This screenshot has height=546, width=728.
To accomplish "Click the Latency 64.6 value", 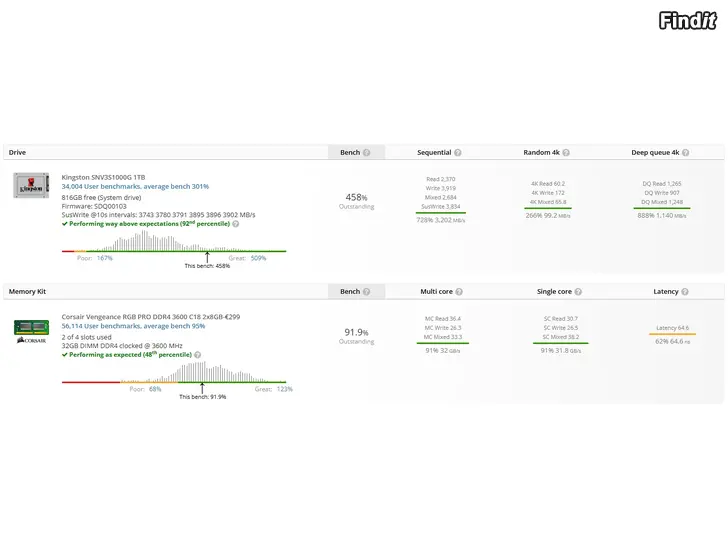I will click(672, 328).
